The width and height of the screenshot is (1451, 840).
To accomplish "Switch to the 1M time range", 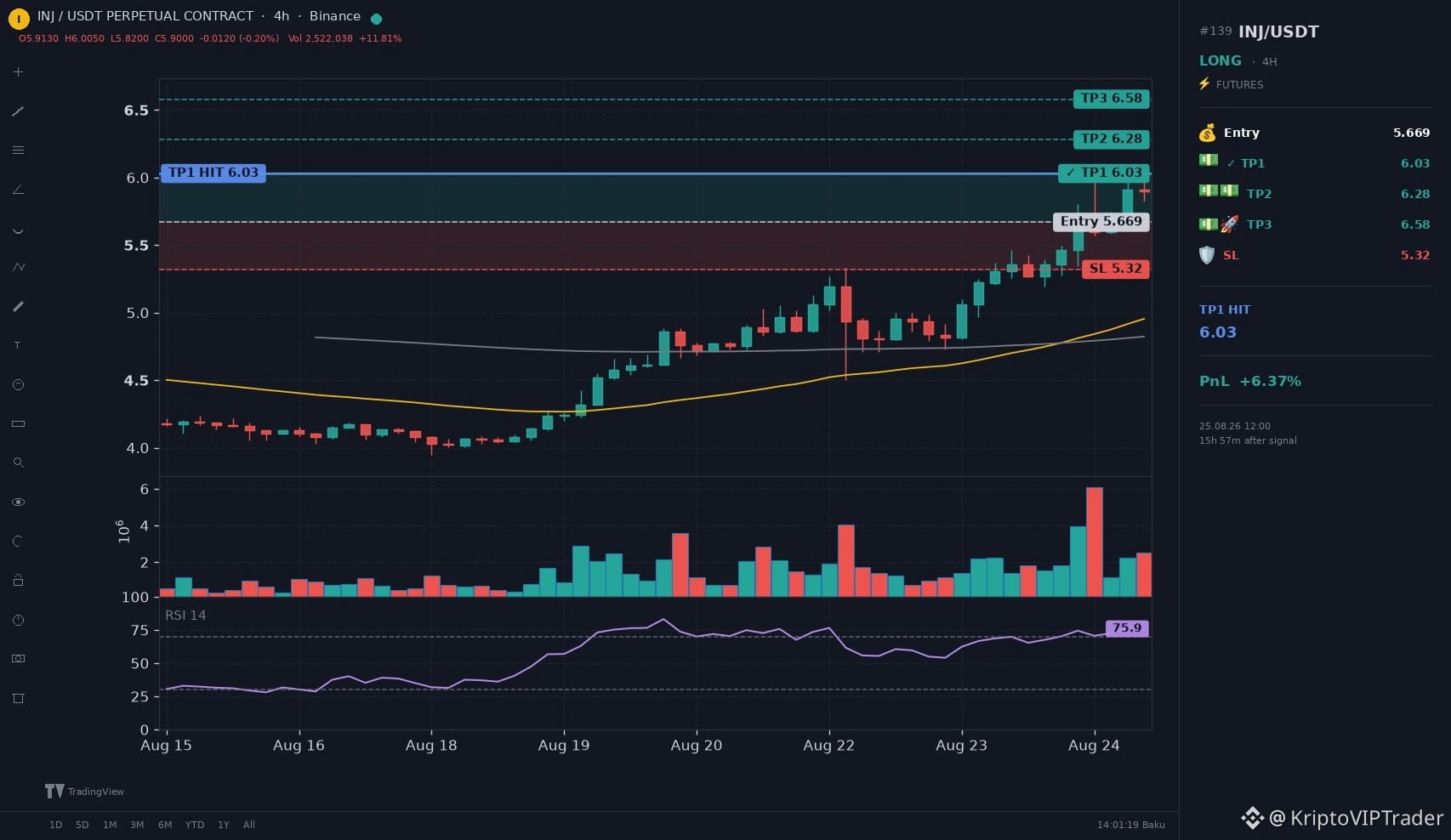I will pos(110,825).
